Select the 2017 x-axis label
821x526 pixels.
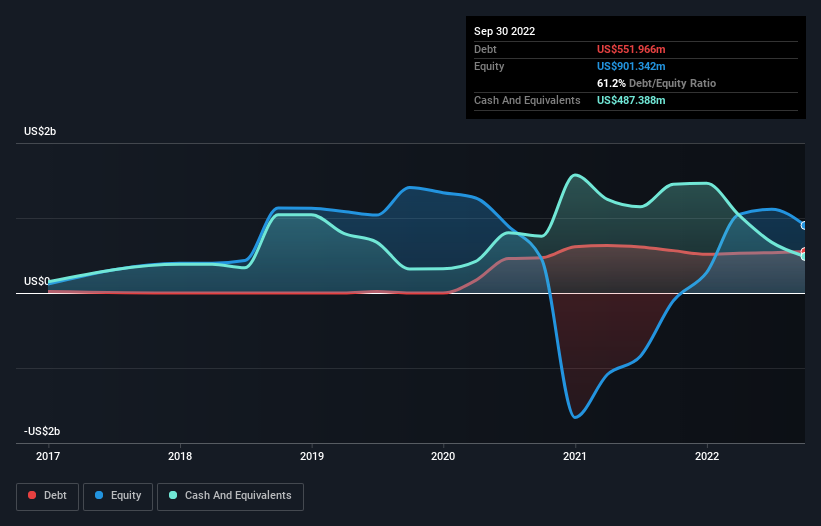[48, 456]
